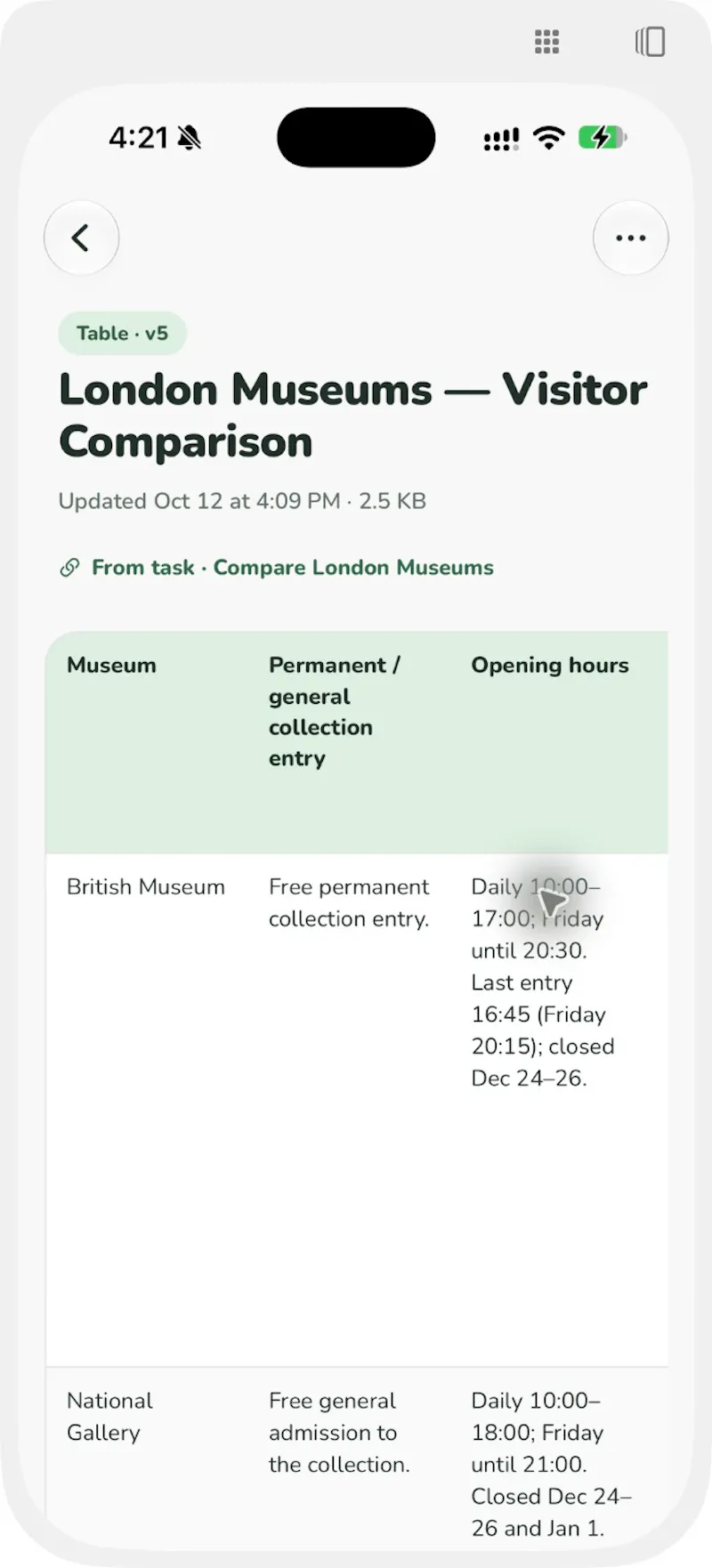This screenshot has height=1568, width=712.
Task: Select the Museum column header
Action: coord(111,666)
